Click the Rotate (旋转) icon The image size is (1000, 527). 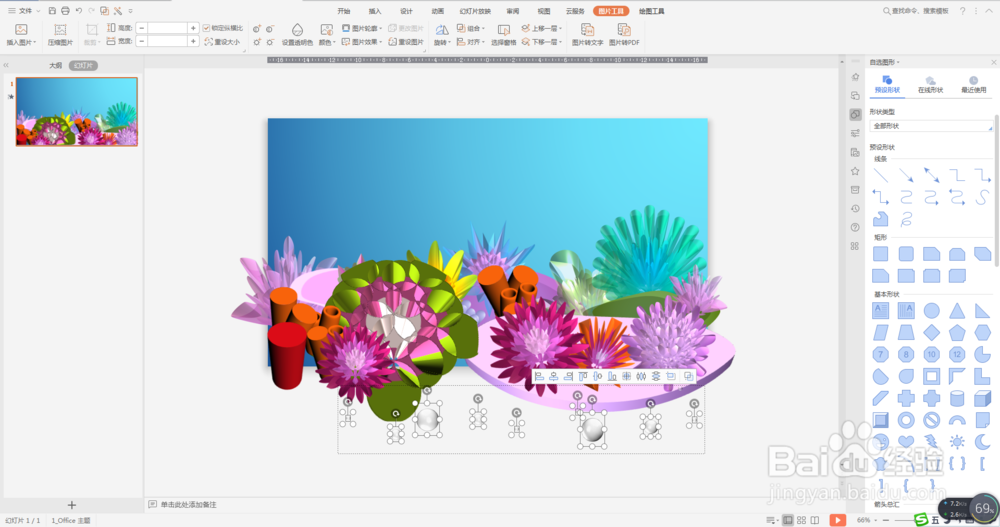(x=441, y=30)
